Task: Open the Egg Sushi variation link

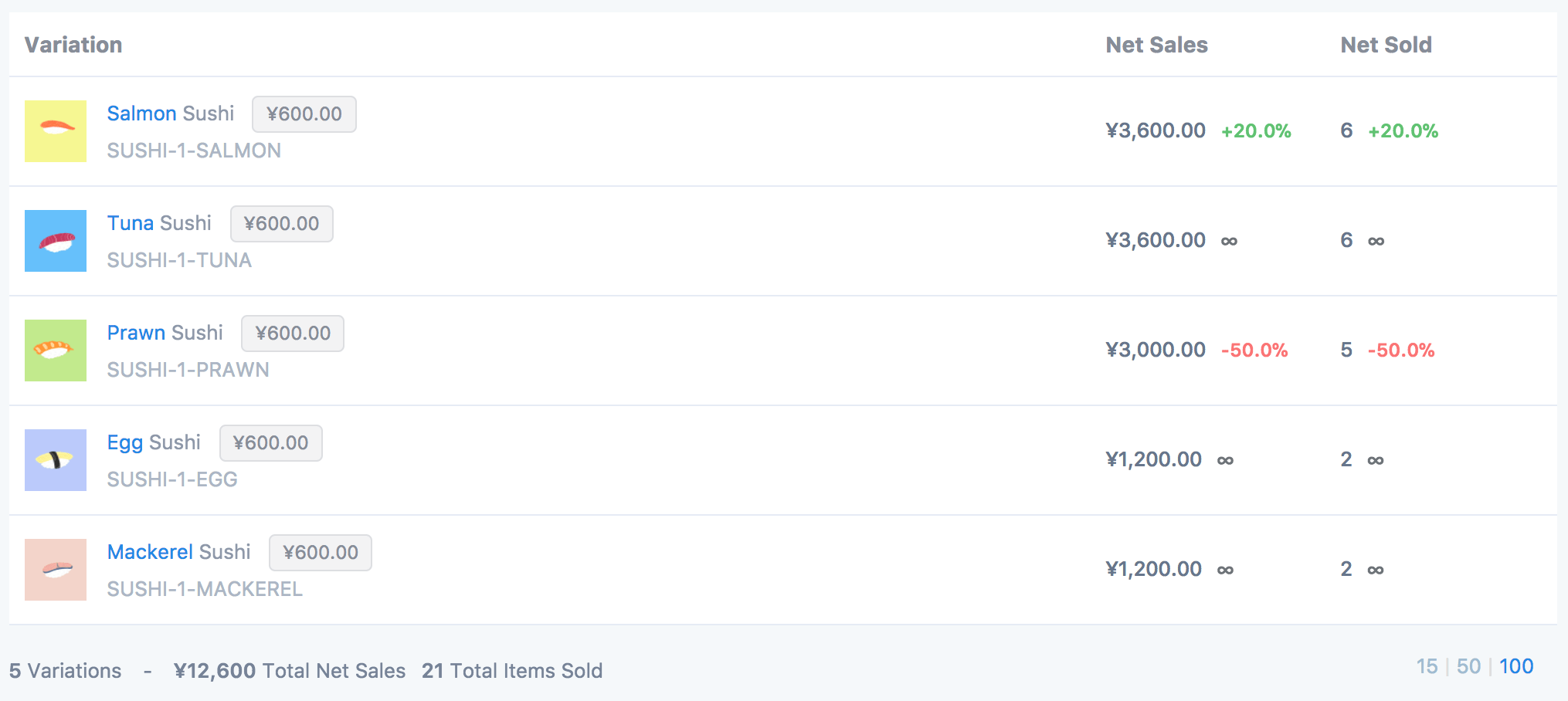Action: click(153, 442)
